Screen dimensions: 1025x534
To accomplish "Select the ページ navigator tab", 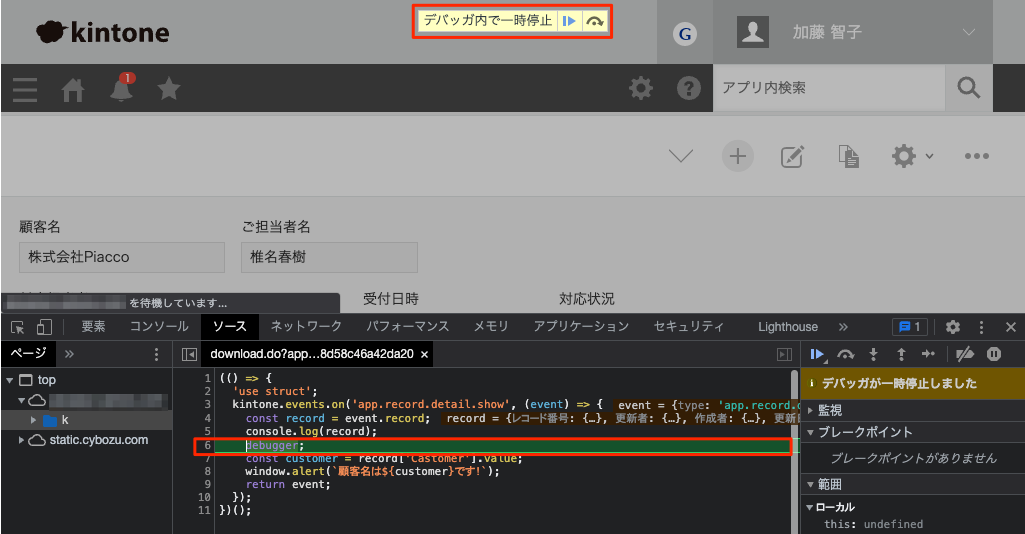I will [28, 354].
